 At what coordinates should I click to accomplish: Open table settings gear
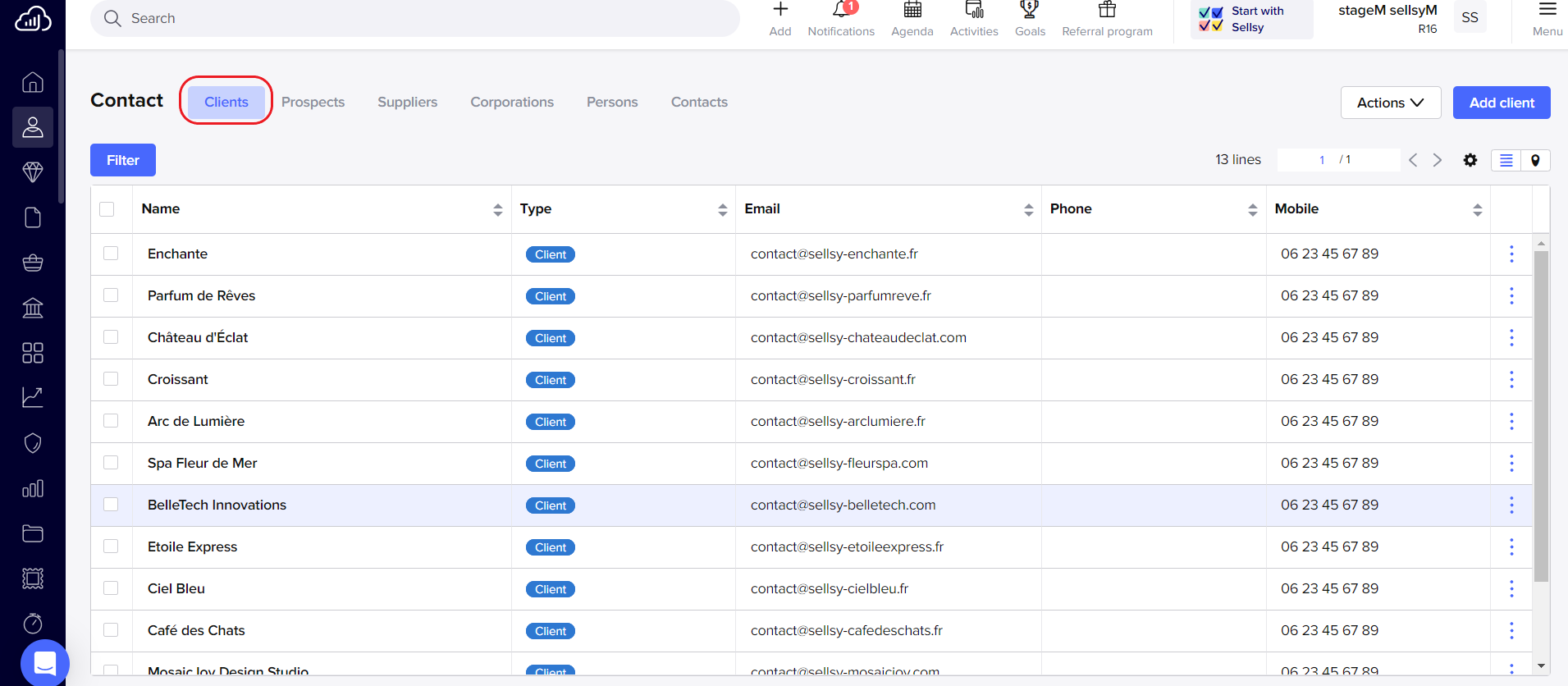click(x=1470, y=160)
